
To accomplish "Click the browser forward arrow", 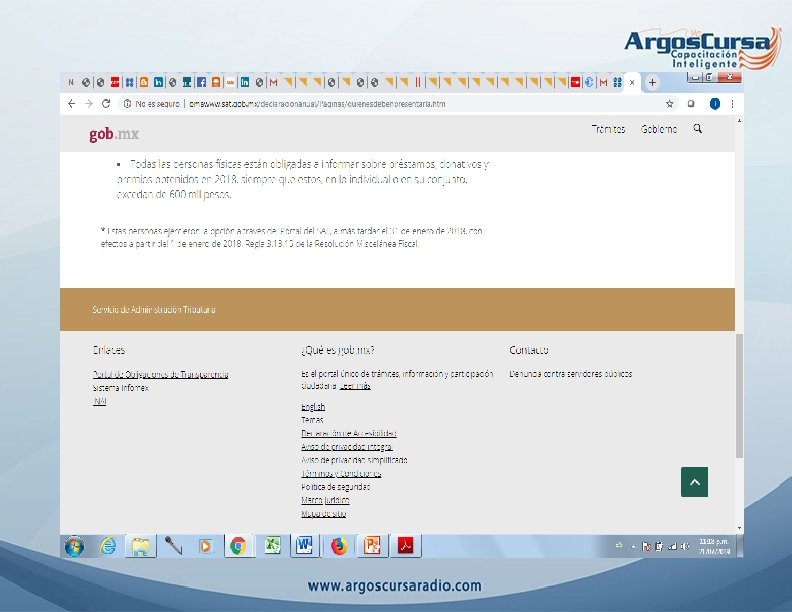I will tap(89, 104).
